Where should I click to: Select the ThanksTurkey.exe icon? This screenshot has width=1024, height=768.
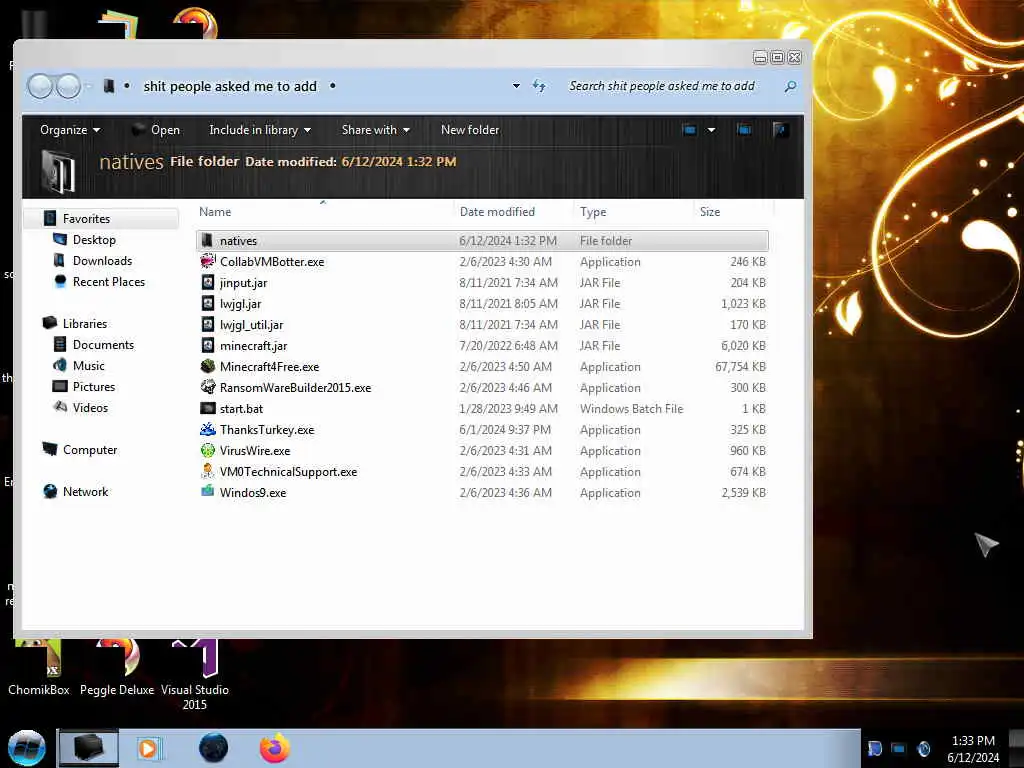tap(207, 429)
